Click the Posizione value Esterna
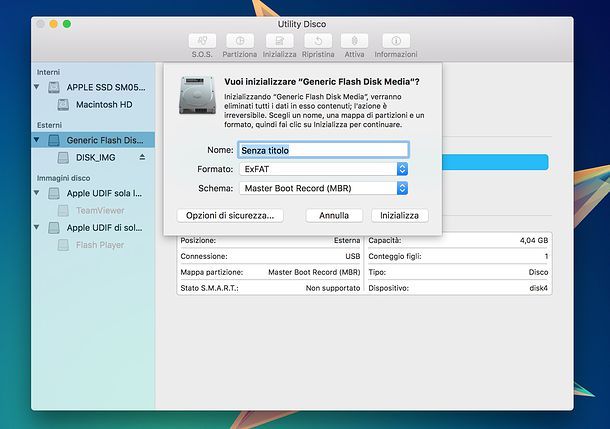 coord(347,240)
